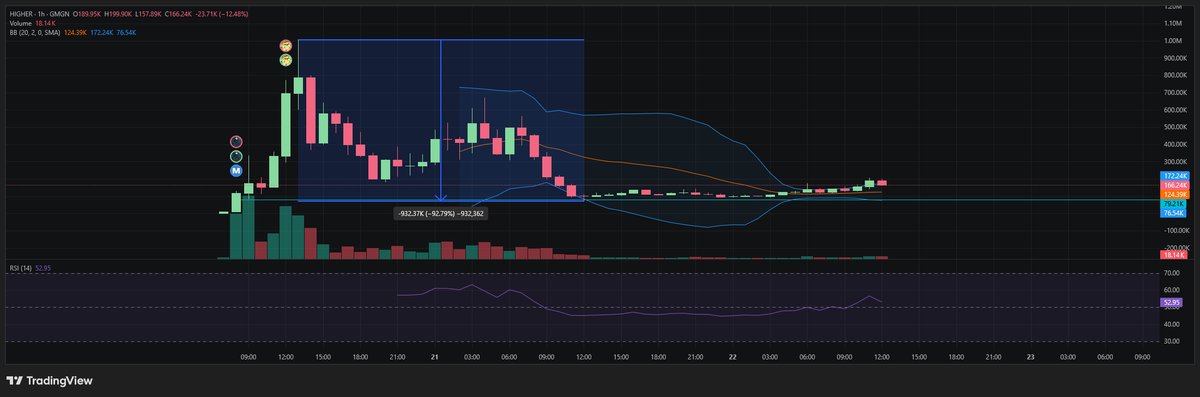1200x397 pixels.
Task: Click the green clock event marker
Action: point(236,156)
